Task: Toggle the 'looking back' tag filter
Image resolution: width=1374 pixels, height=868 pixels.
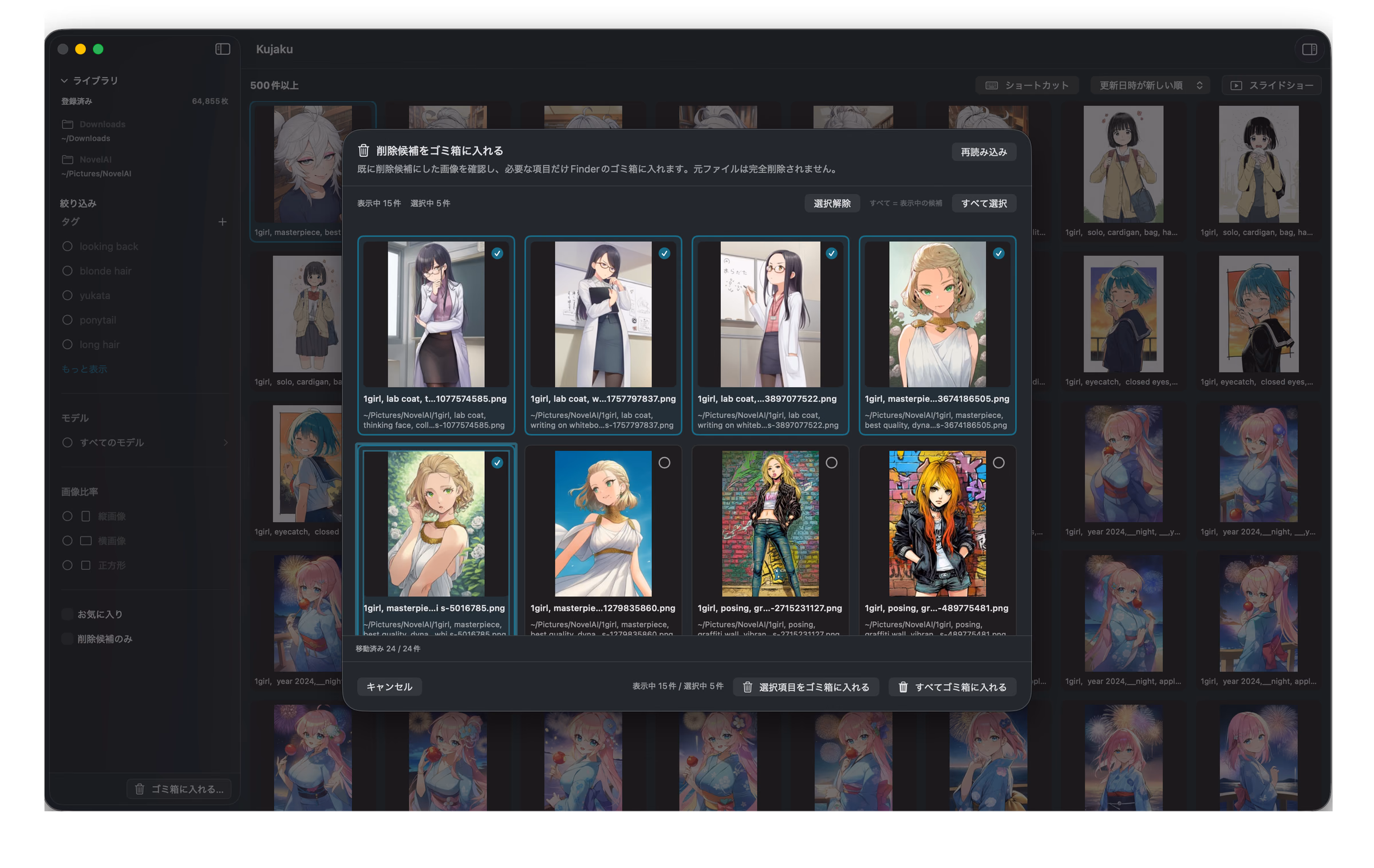Action: point(68,247)
